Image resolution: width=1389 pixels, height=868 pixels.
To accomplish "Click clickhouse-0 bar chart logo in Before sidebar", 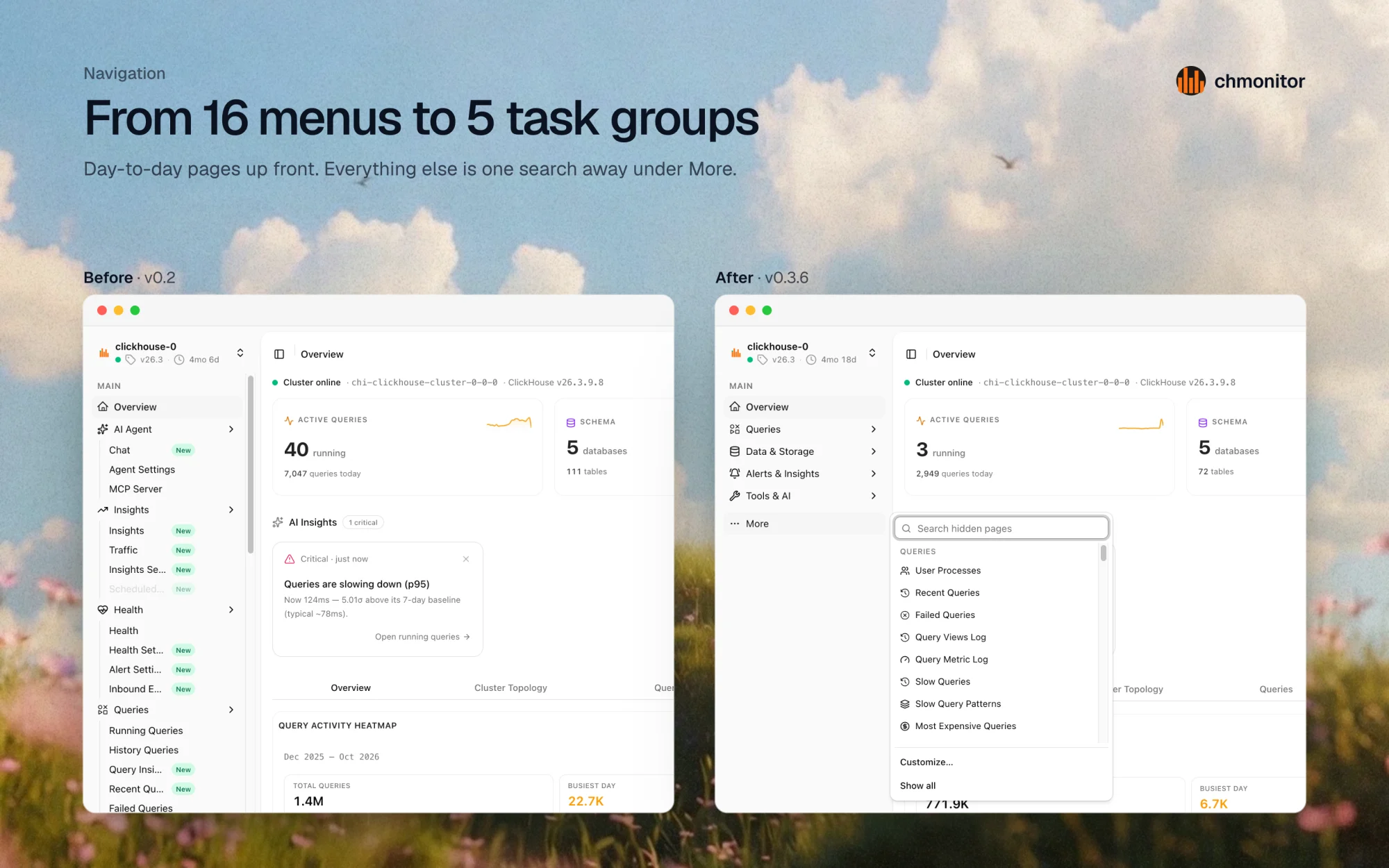I will 104,353.
